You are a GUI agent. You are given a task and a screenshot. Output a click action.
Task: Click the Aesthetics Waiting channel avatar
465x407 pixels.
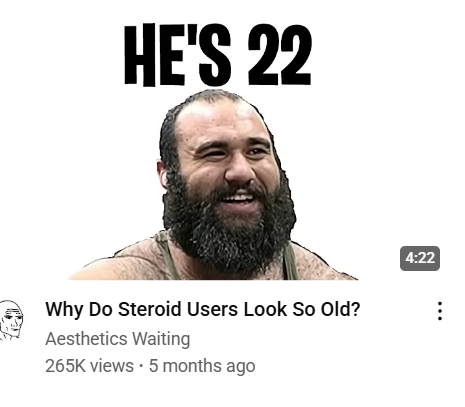click(11, 320)
